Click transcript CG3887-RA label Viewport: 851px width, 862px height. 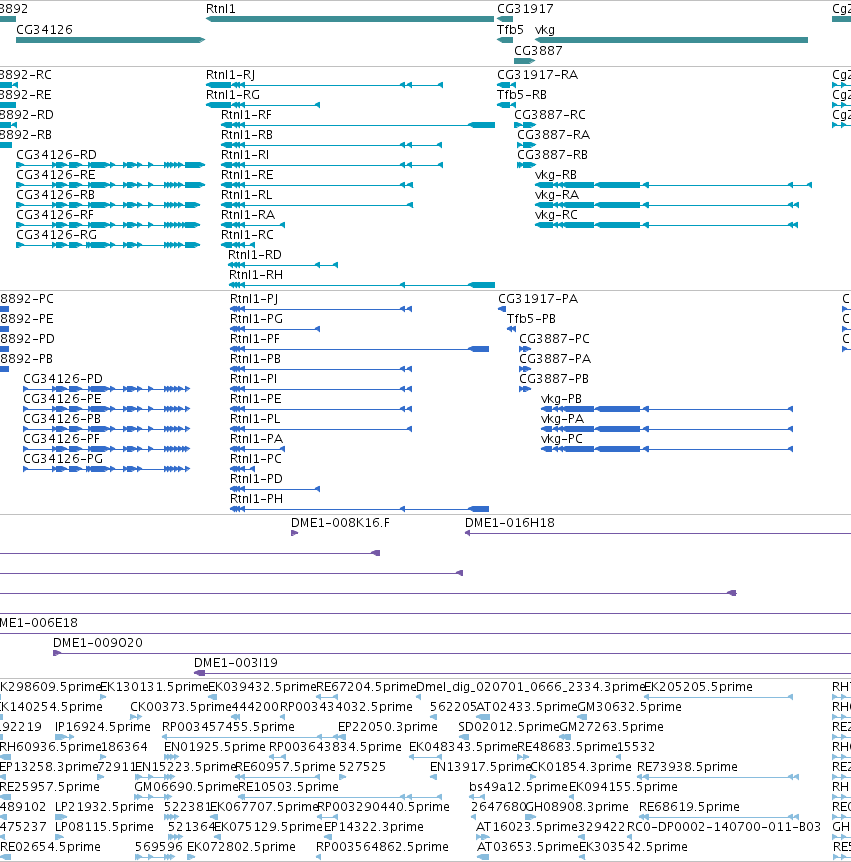point(553,135)
